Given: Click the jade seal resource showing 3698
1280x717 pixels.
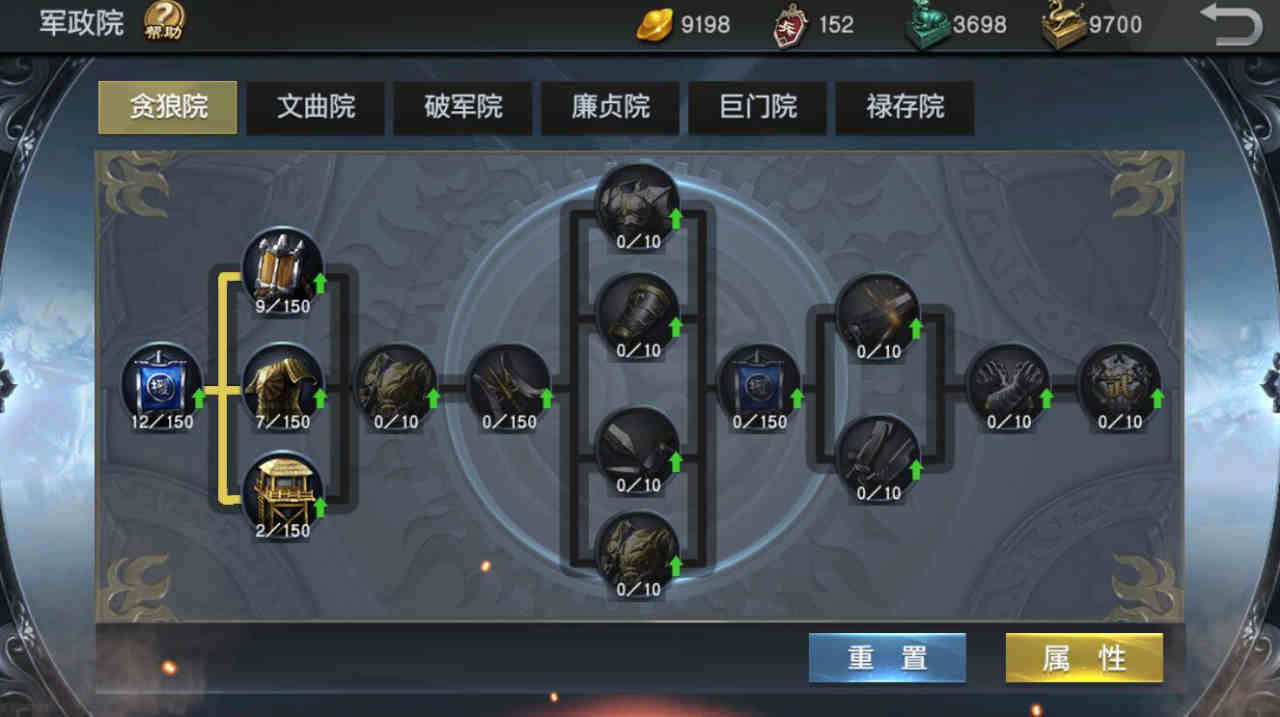Looking at the screenshot, I should coord(955,25).
